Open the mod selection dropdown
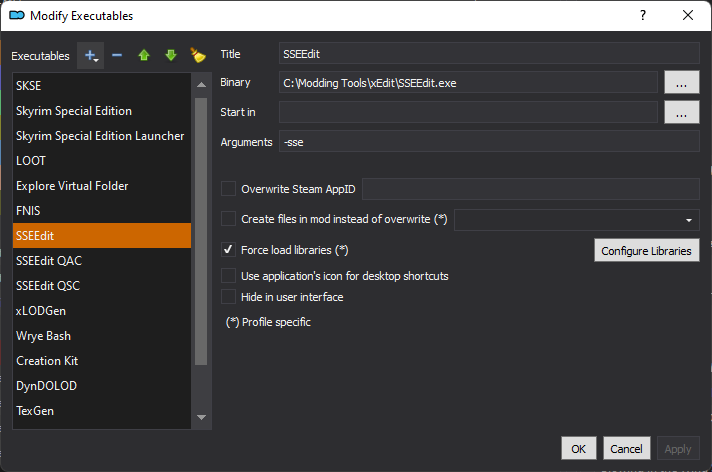Viewport: 712px width, 472px height. click(577, 220)
